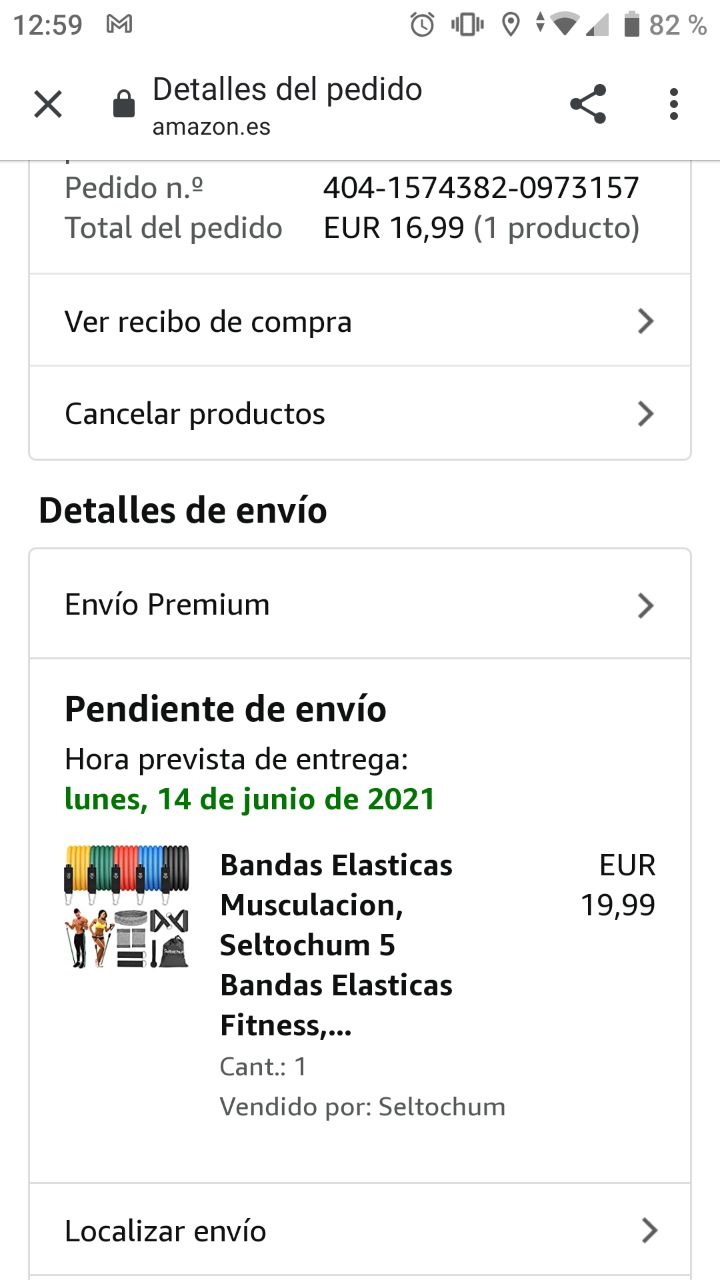Tap the Wi-Fi signal status icon
720x1280 pixels.
[x=565, y=25]
